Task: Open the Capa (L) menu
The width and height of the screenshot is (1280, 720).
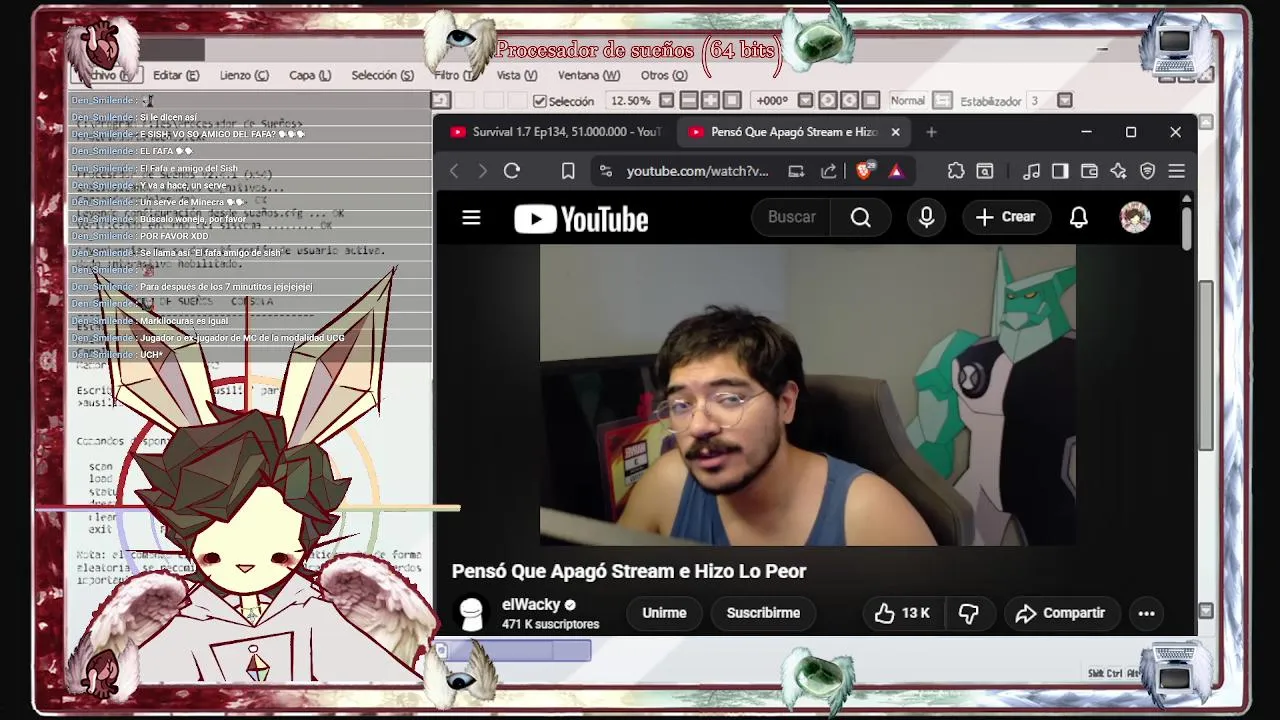Action: (x=310, y=75)
